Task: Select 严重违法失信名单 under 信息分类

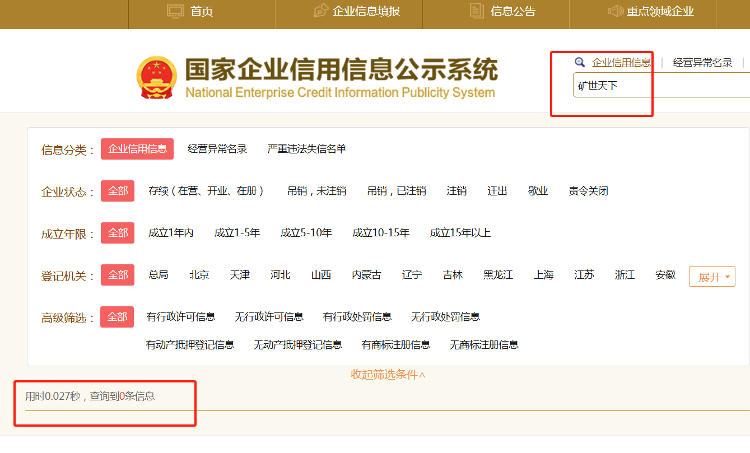Action: click(306, 149)
